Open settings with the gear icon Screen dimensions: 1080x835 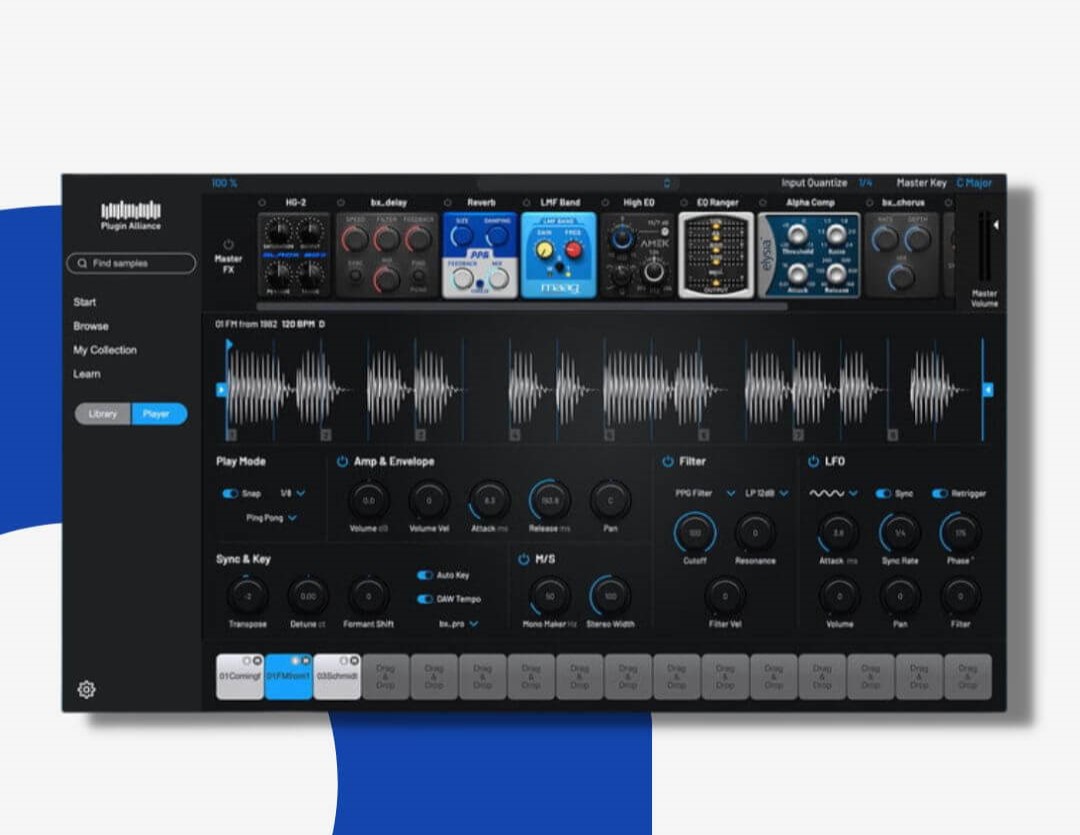[87, 689]
